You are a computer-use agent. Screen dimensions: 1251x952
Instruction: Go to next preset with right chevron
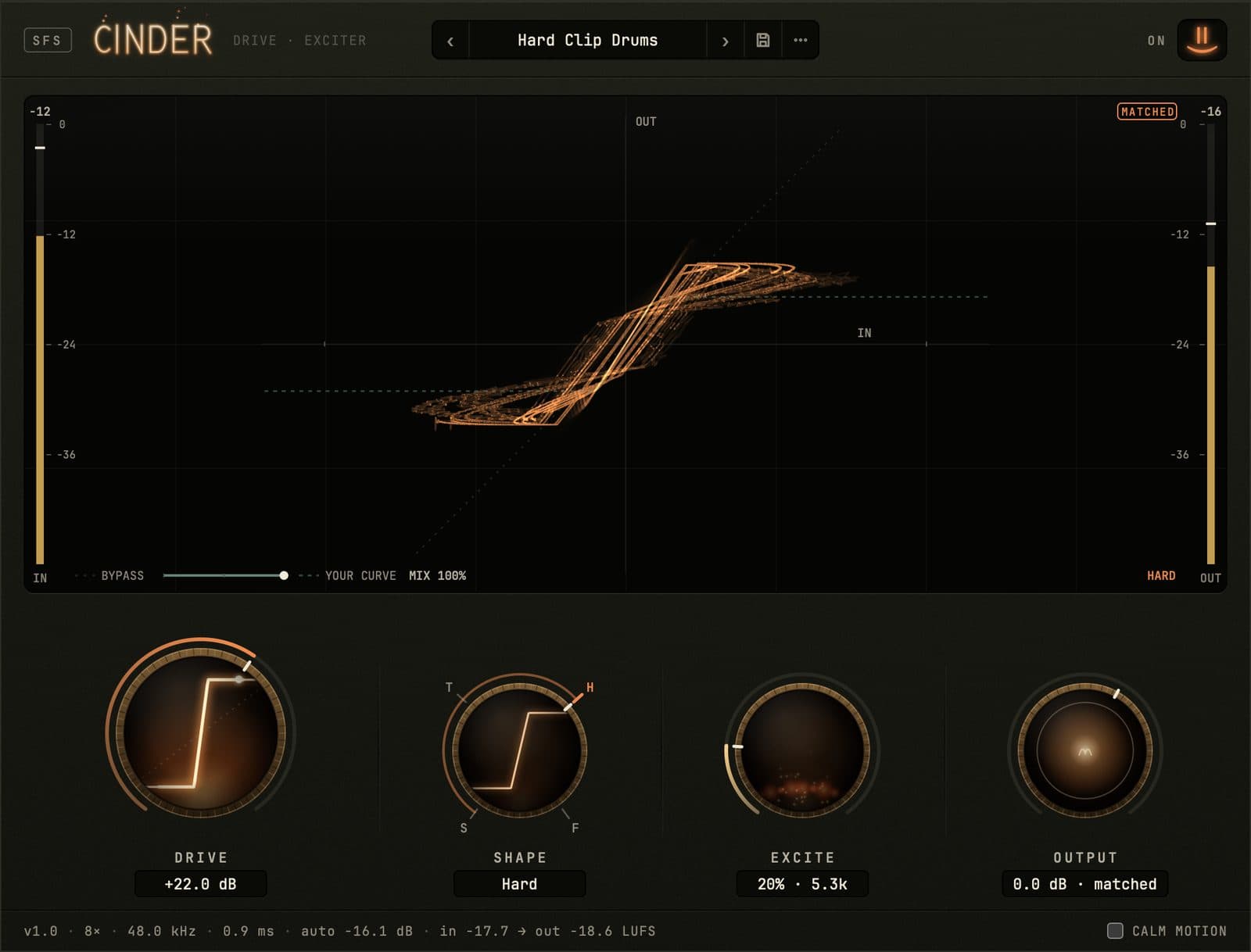click(725, 41)
